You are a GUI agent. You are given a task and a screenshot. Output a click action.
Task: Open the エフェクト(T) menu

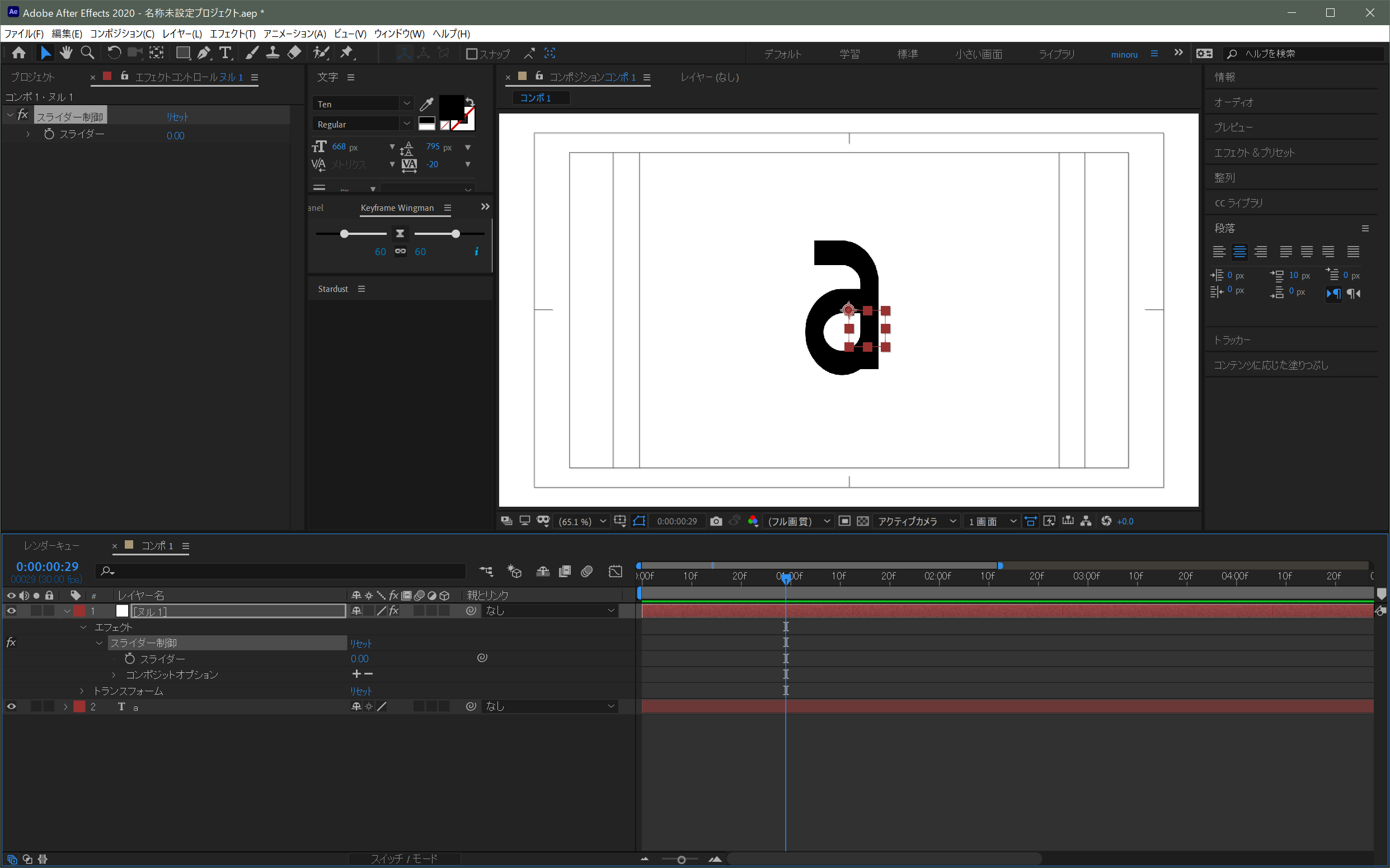click(x=233, y=34)
